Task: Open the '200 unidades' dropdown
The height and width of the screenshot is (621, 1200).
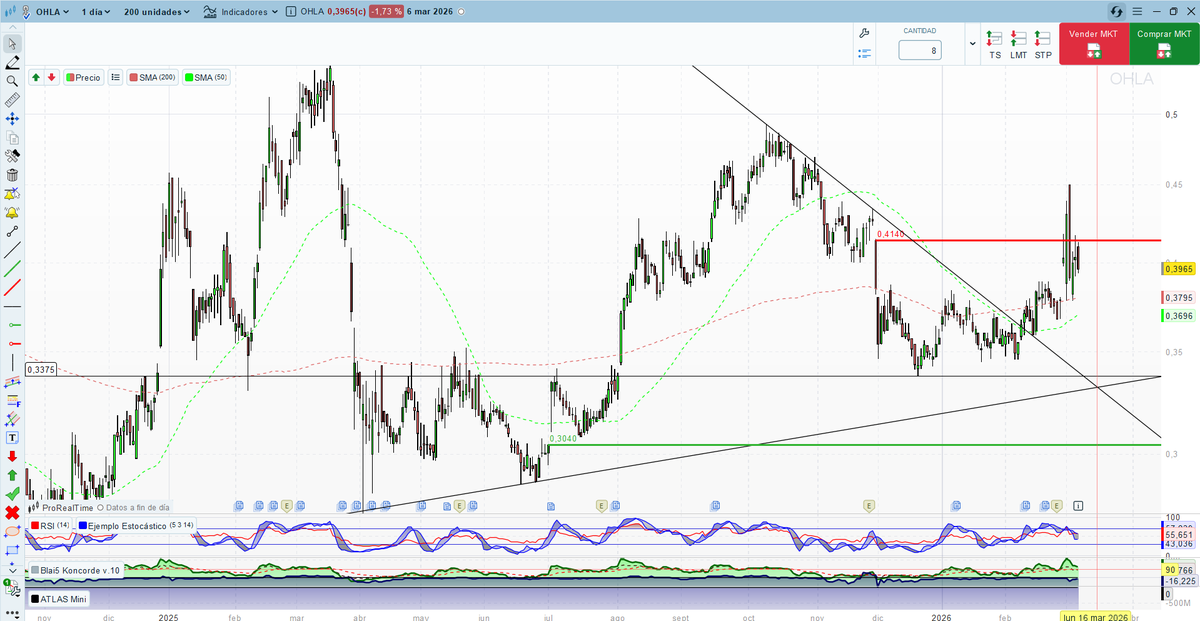Action: (158, 12)
